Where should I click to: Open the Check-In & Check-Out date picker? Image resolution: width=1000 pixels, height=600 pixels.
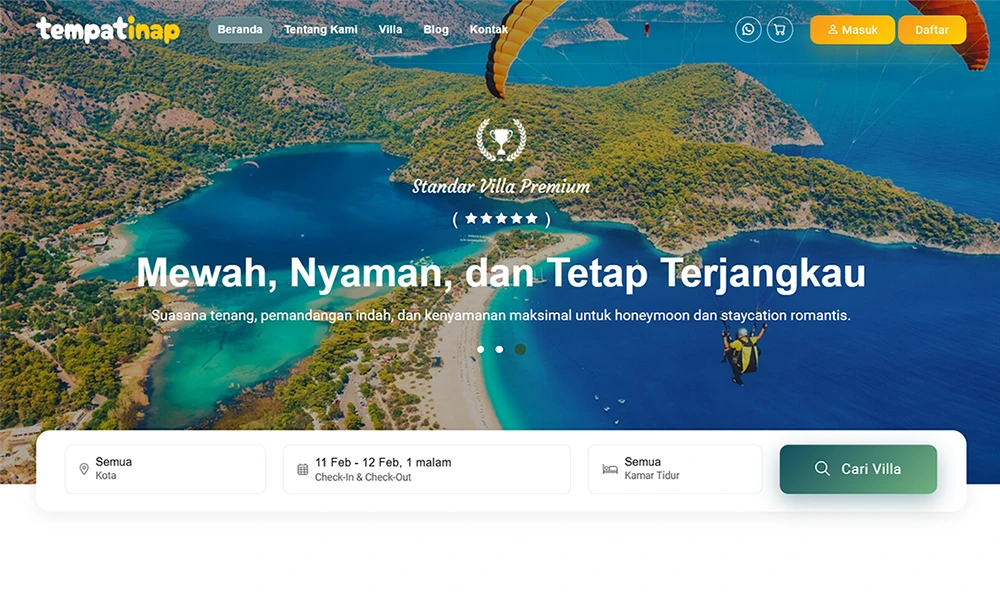427,469
